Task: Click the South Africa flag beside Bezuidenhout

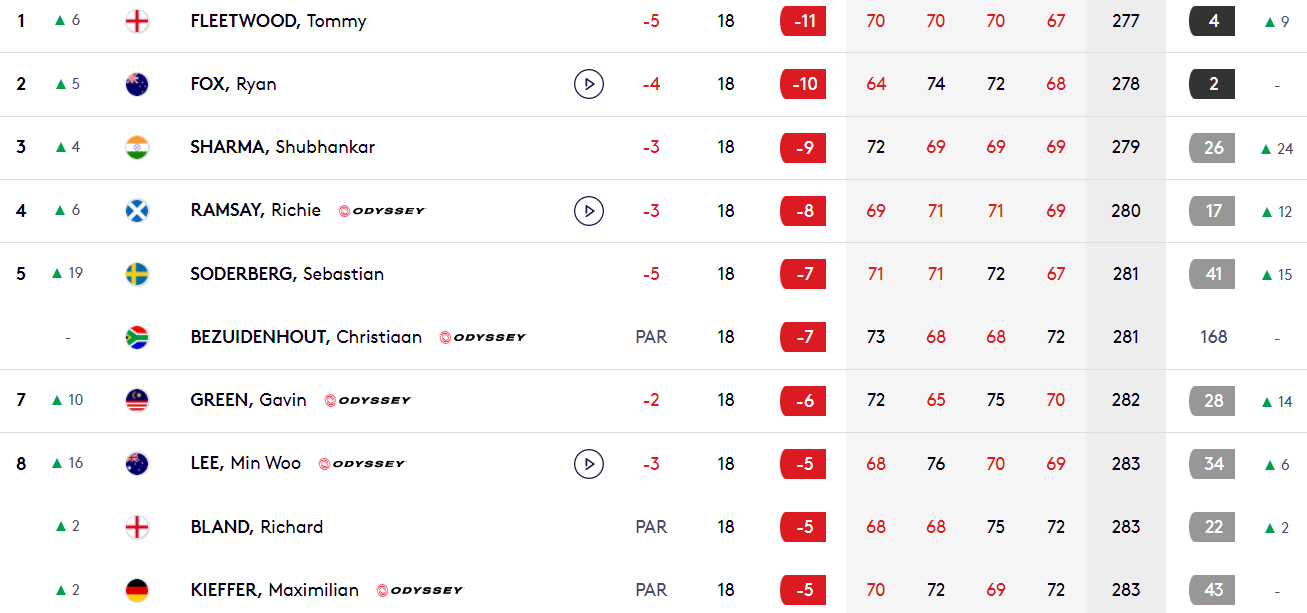Action: tap(137, 337)
